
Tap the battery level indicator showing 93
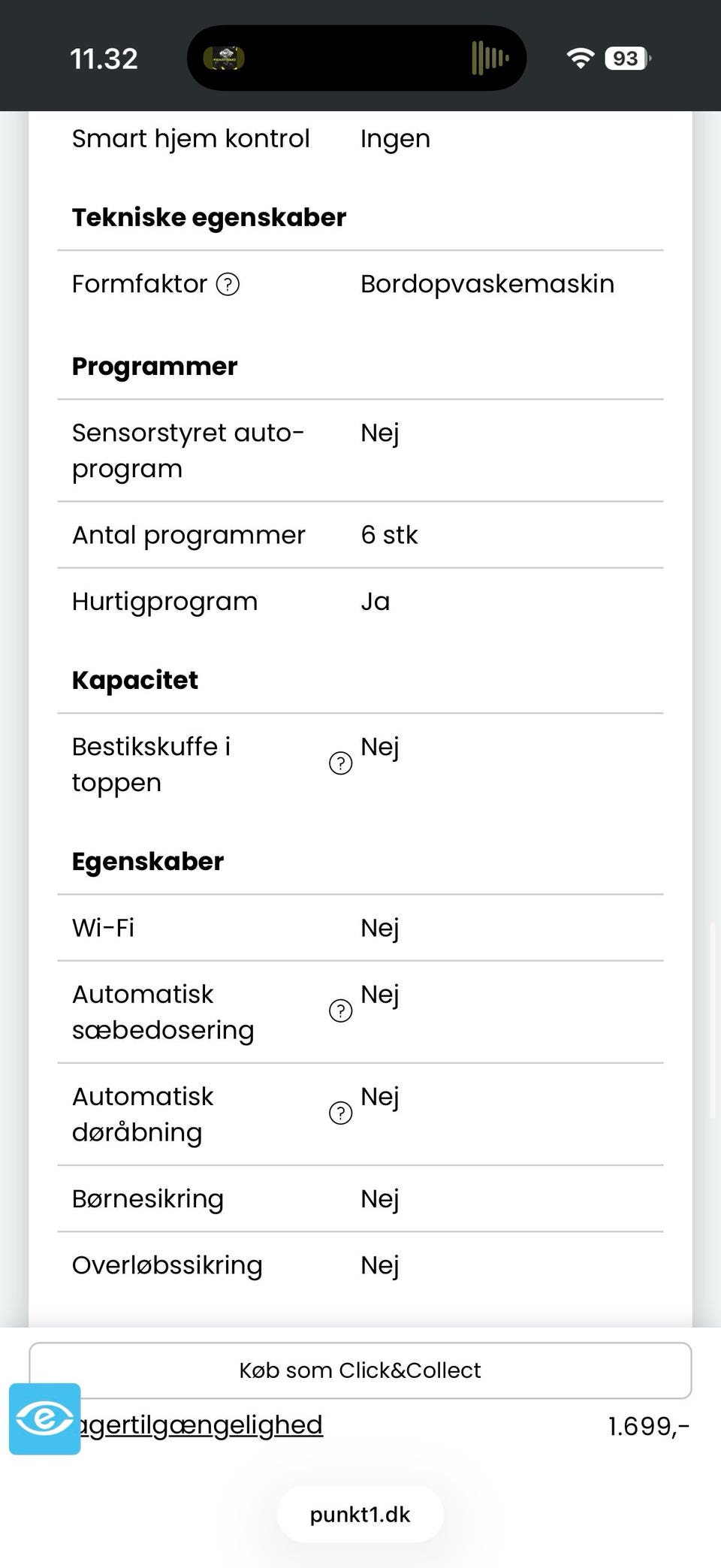627,59
